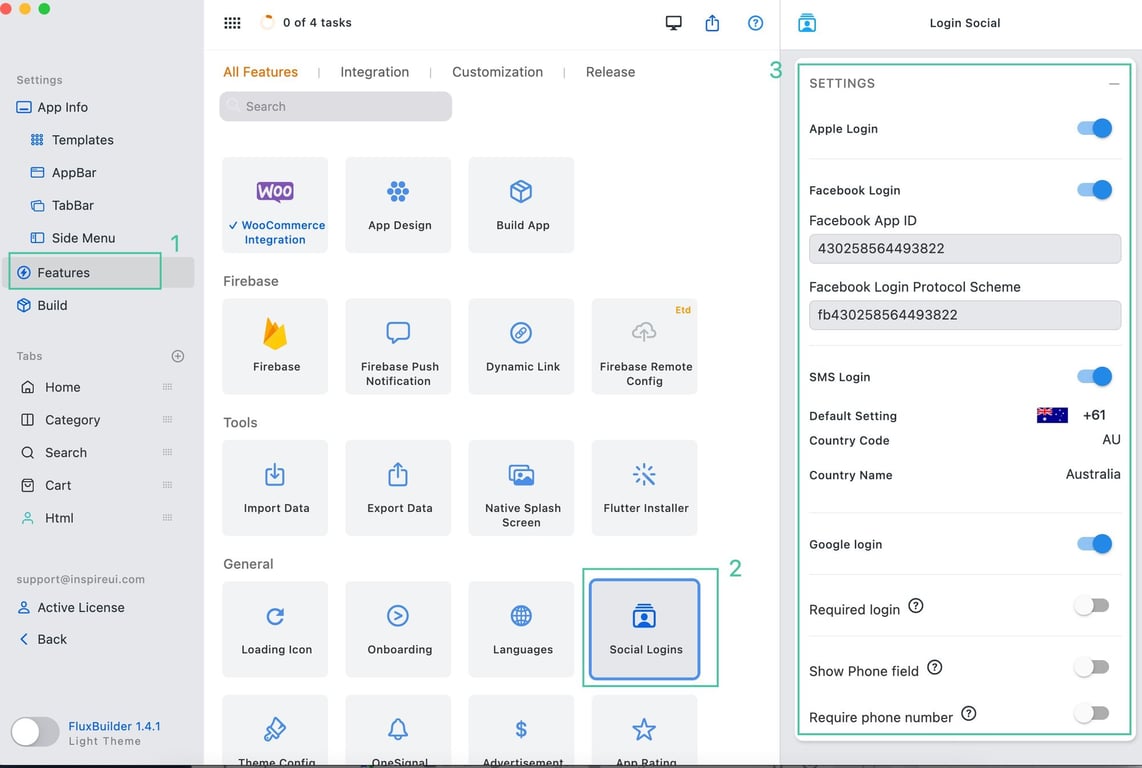Click the Cart row reorder handle
This screenshot has width=1142, height=768.
pos(168,485)
